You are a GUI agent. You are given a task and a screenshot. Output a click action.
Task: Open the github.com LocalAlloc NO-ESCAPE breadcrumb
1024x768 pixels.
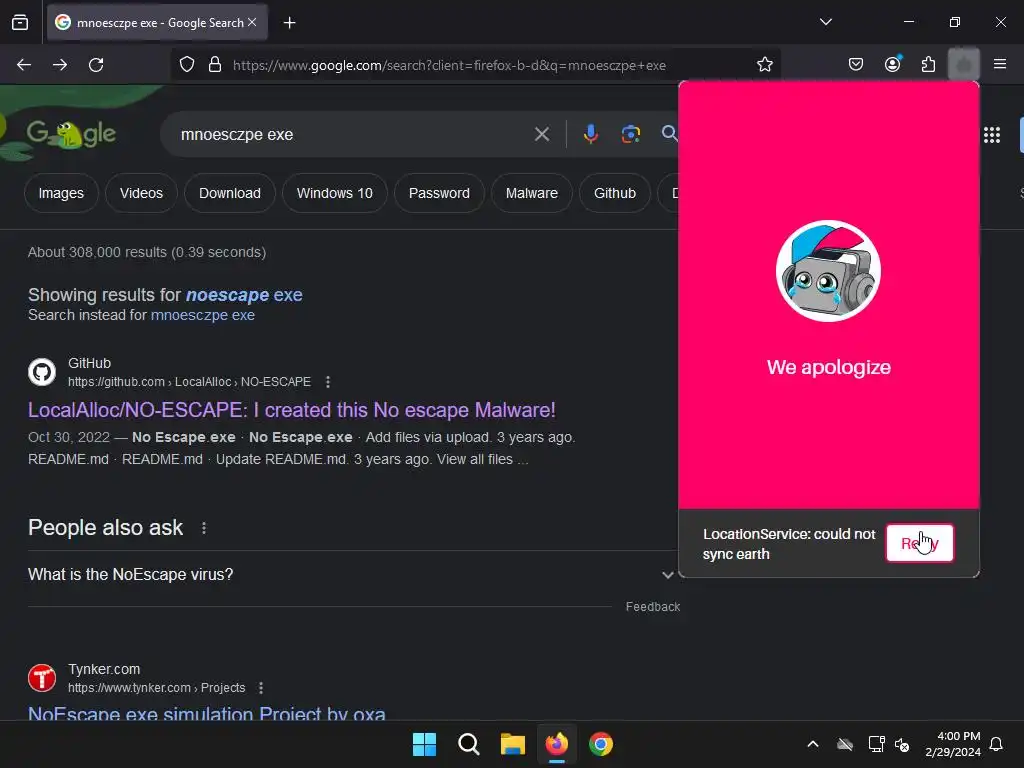coord(189,382)
